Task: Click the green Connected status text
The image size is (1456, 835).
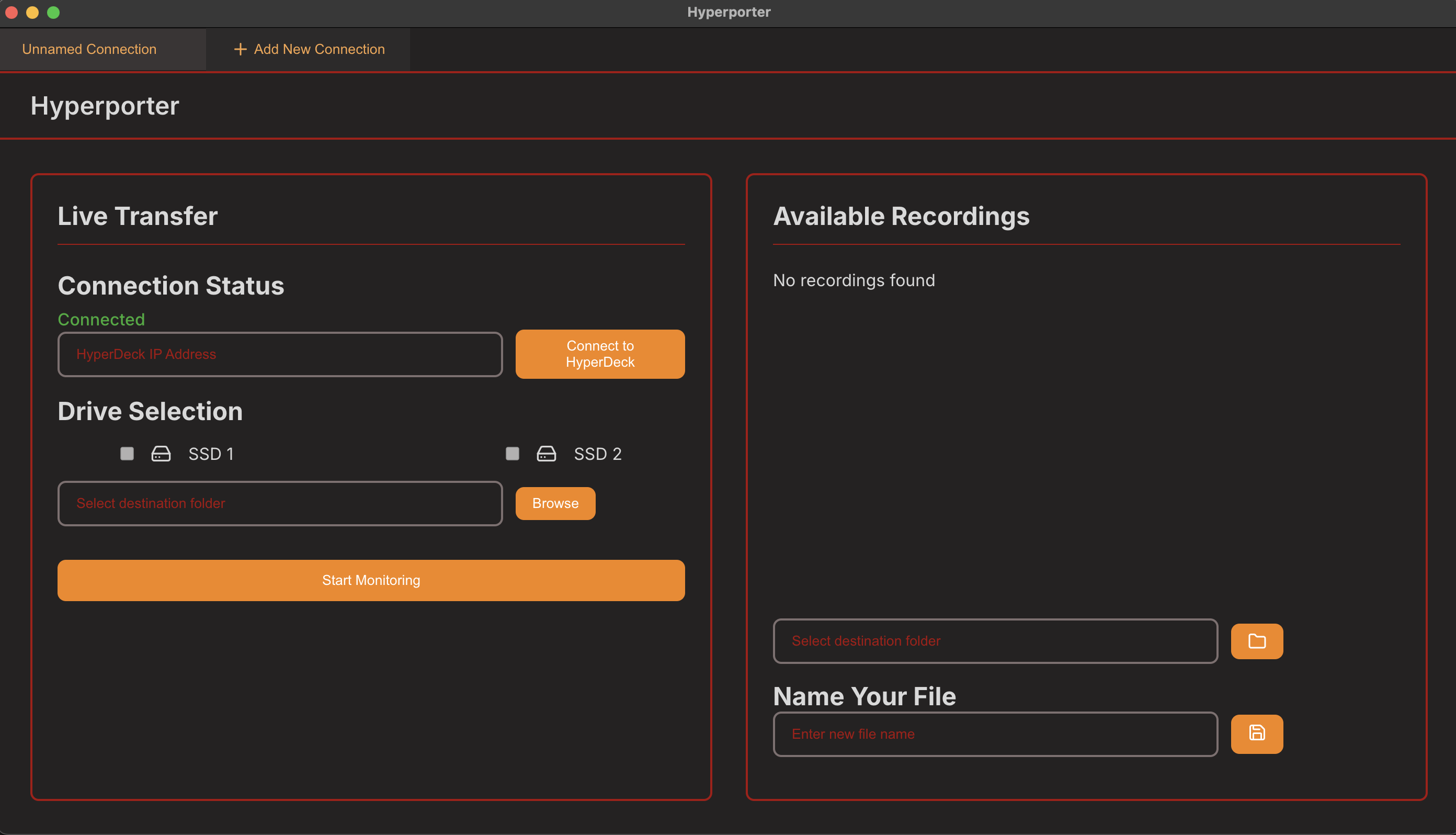Action: 101,320
